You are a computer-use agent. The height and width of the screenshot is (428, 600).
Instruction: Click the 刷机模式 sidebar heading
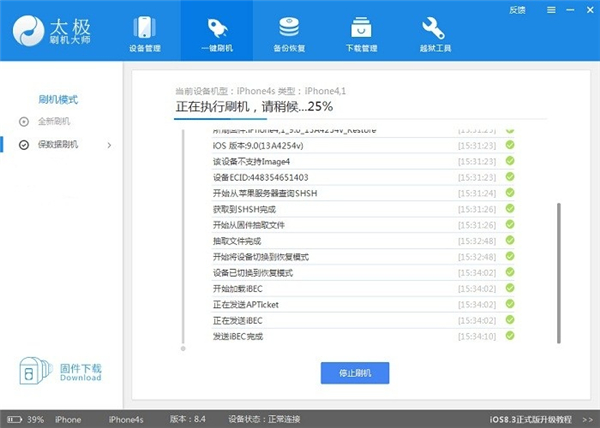point(57,100)
